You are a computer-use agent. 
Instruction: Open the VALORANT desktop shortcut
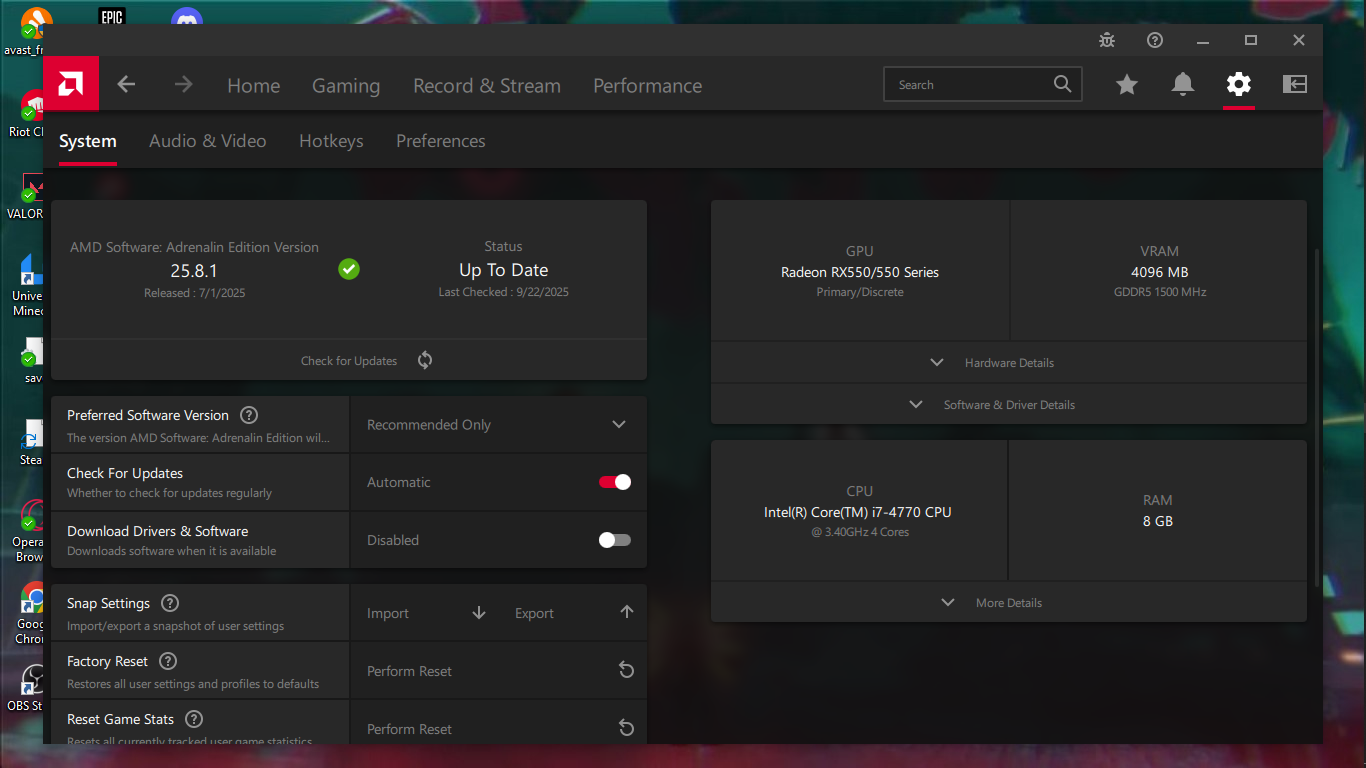[x=28, y=196]
